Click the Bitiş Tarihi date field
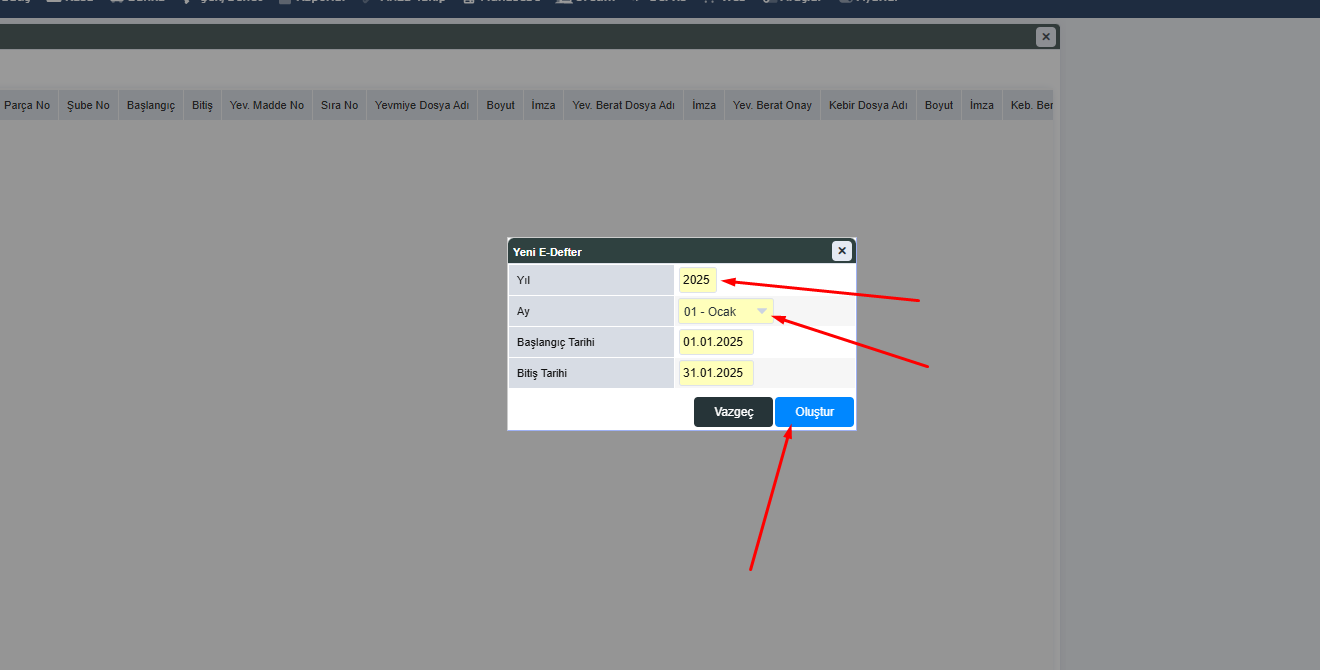 (x=715, y=373)
